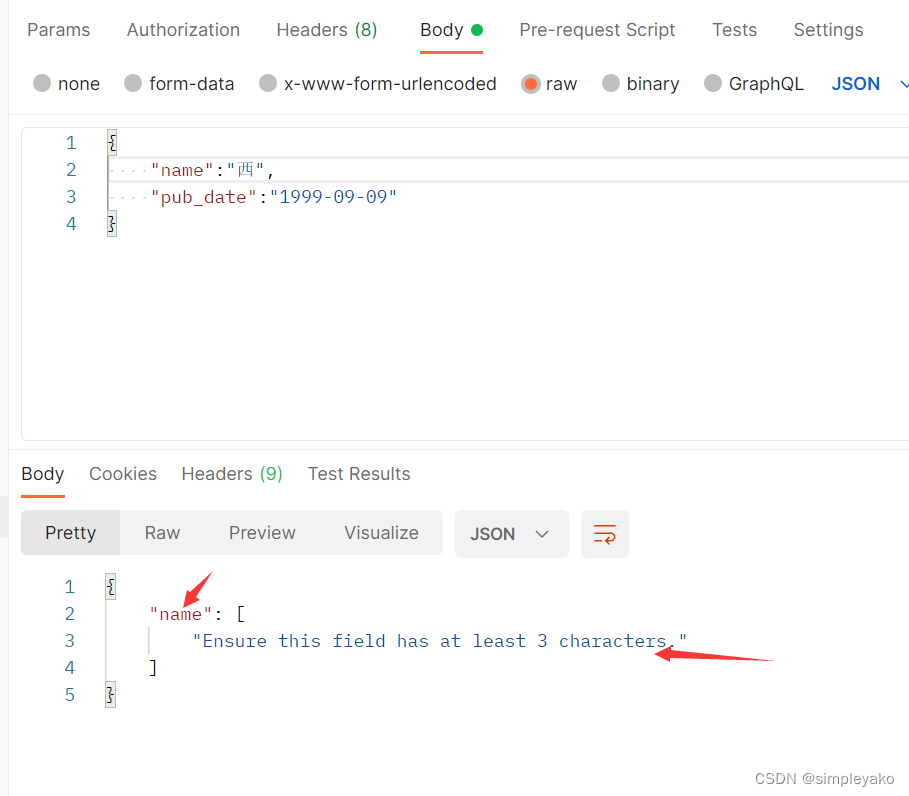Select x-www-form-urlencoded body type
Screen dimensions: 909x796
(x=267, y=83)
